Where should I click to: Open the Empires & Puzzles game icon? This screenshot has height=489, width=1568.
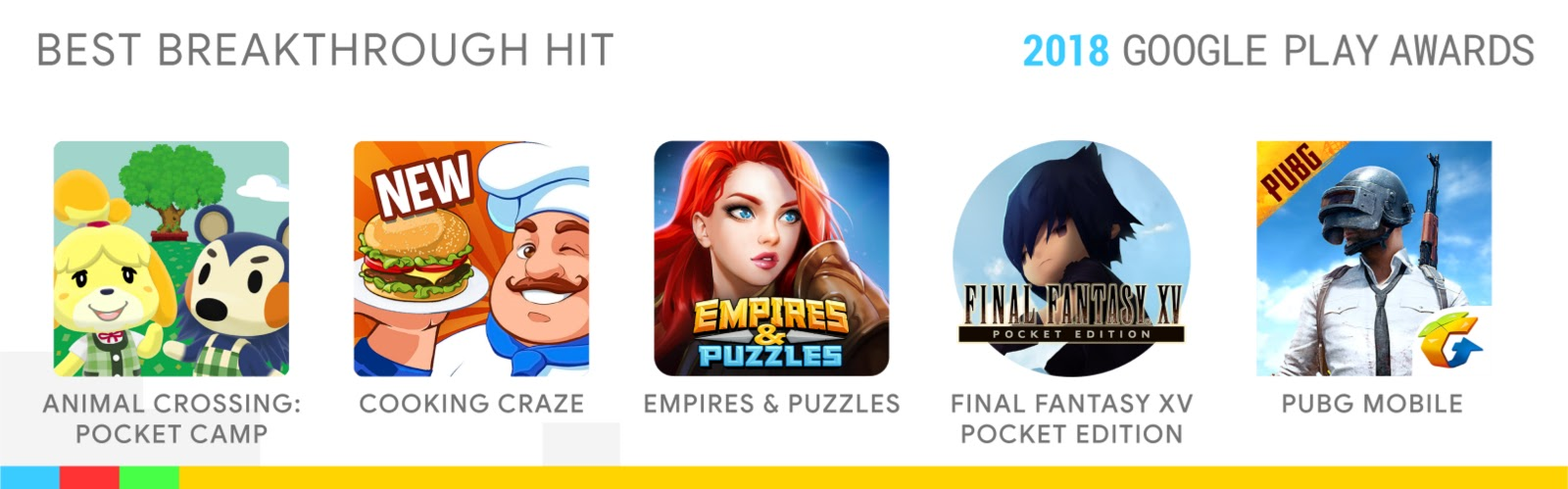[x=771, y=259]
